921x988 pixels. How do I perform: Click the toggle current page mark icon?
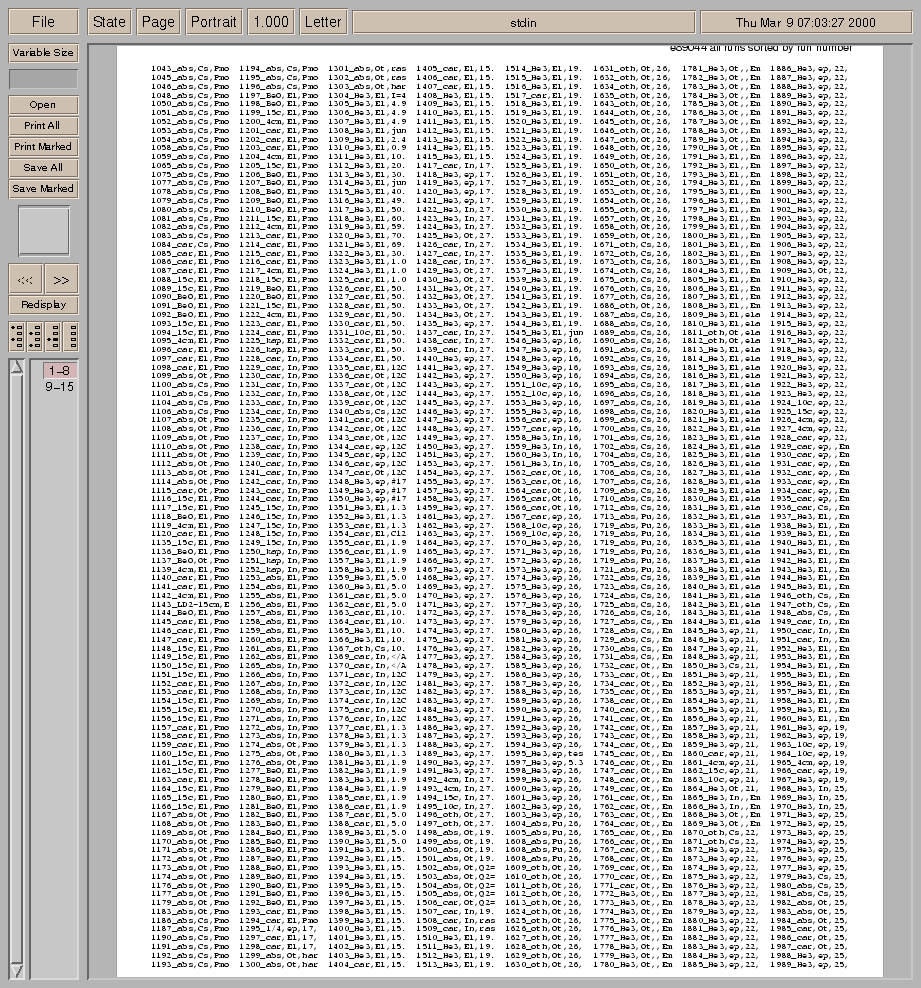click(x=53, y=336)
